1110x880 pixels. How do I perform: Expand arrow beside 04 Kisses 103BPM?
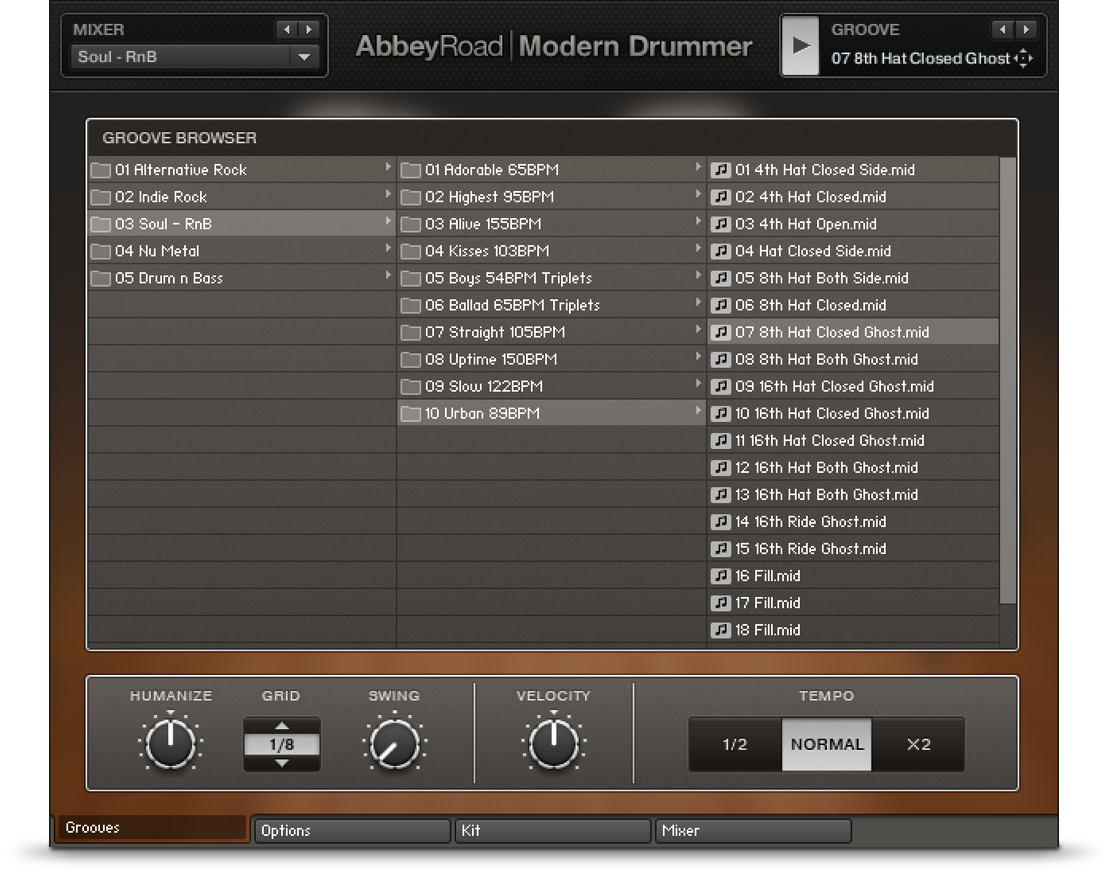coord(698,248)
